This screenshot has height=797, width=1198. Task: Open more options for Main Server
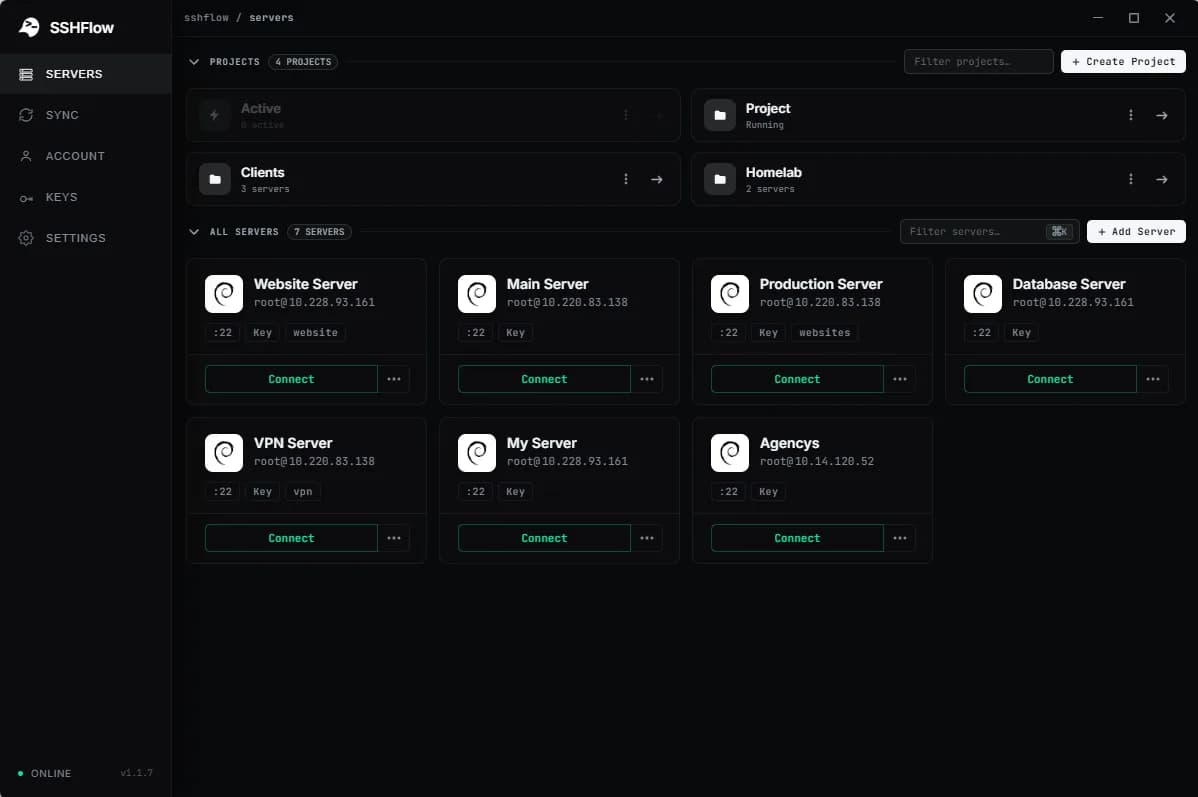pyautogui.click(x=646, y=379)
